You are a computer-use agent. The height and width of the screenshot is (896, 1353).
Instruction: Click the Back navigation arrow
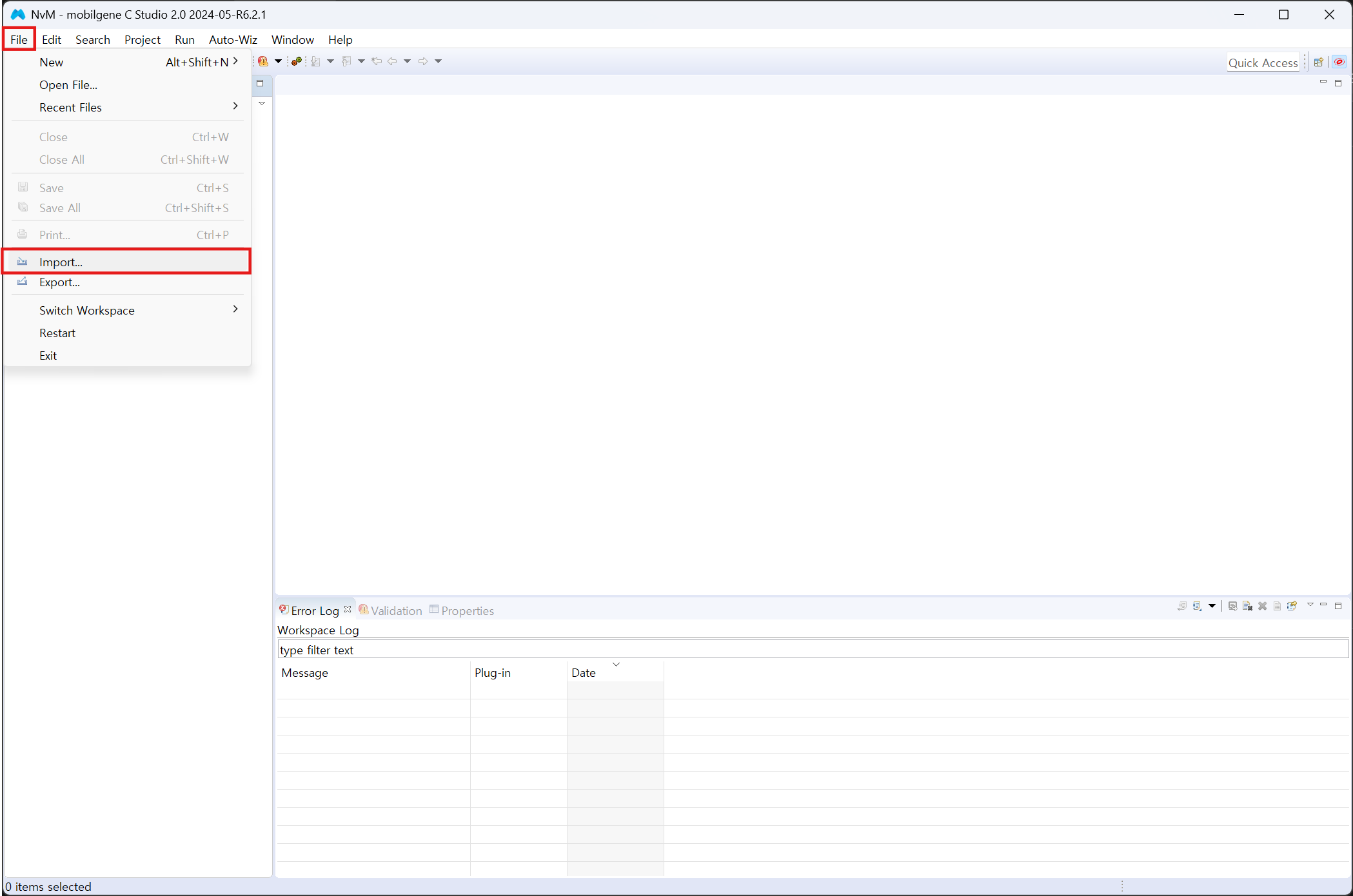tap(392, 61)
